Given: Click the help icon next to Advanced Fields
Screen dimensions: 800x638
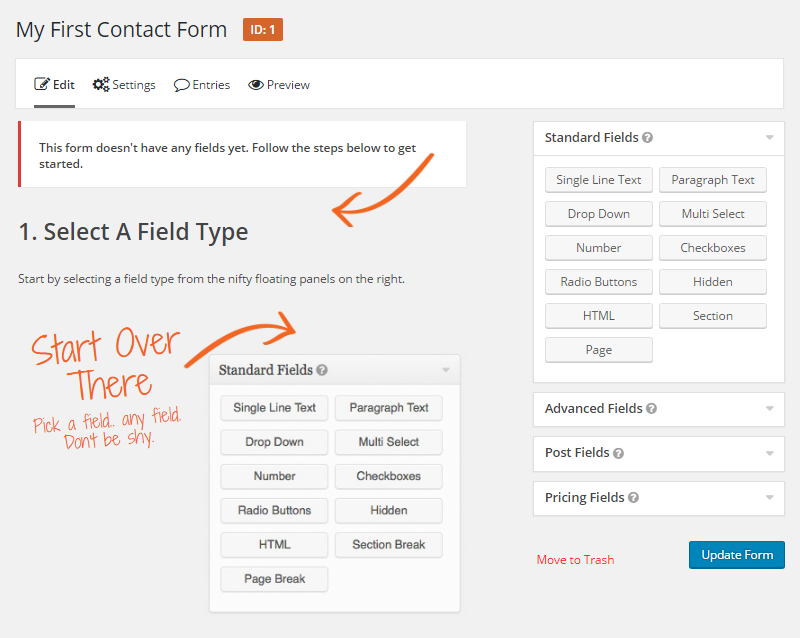Looking at the screenshot, I should coord(651,409).
